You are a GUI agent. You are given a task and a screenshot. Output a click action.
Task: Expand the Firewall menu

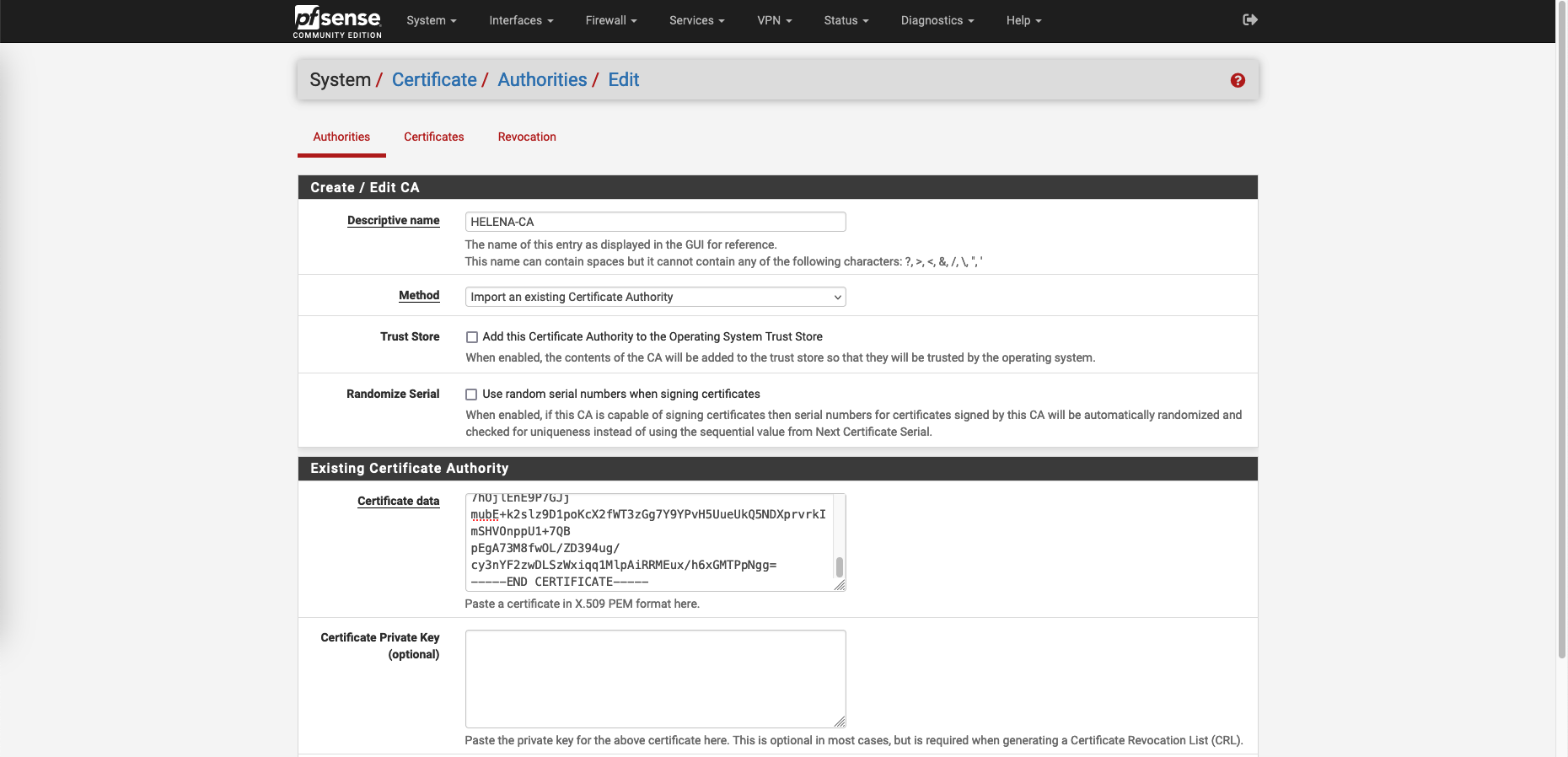coord(610,20)
